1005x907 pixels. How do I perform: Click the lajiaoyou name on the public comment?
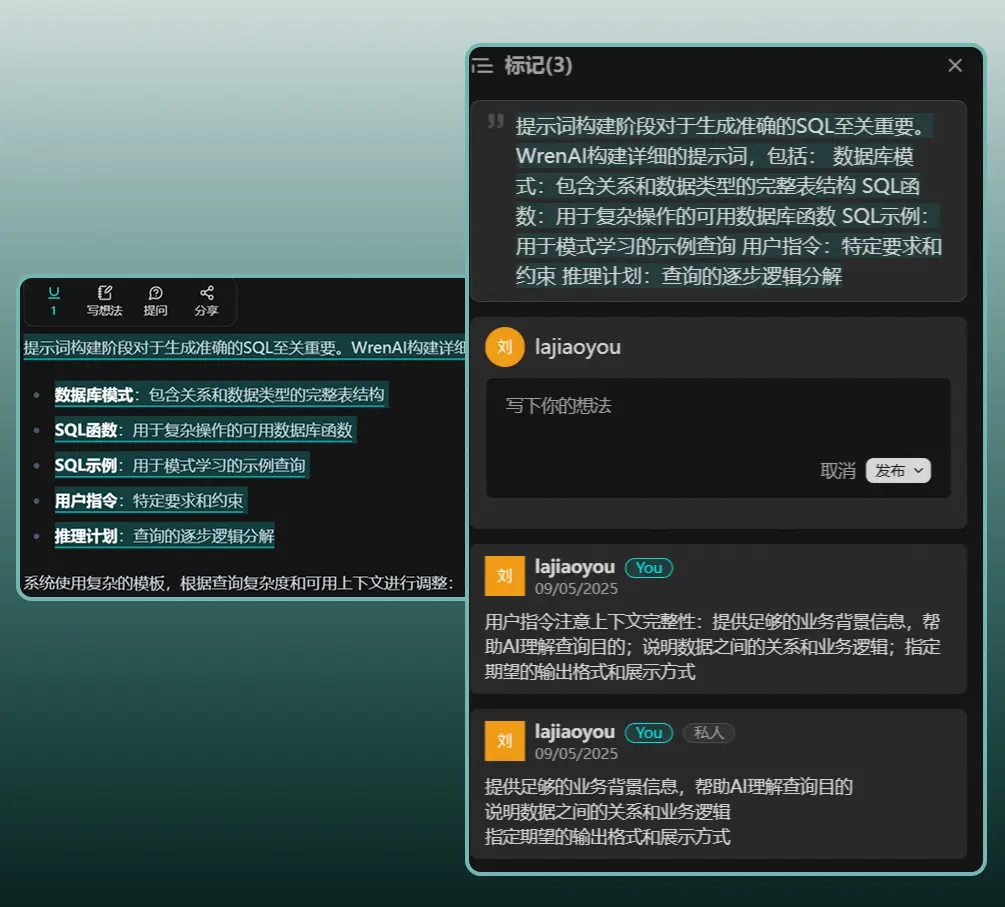(x=575, y=567)
